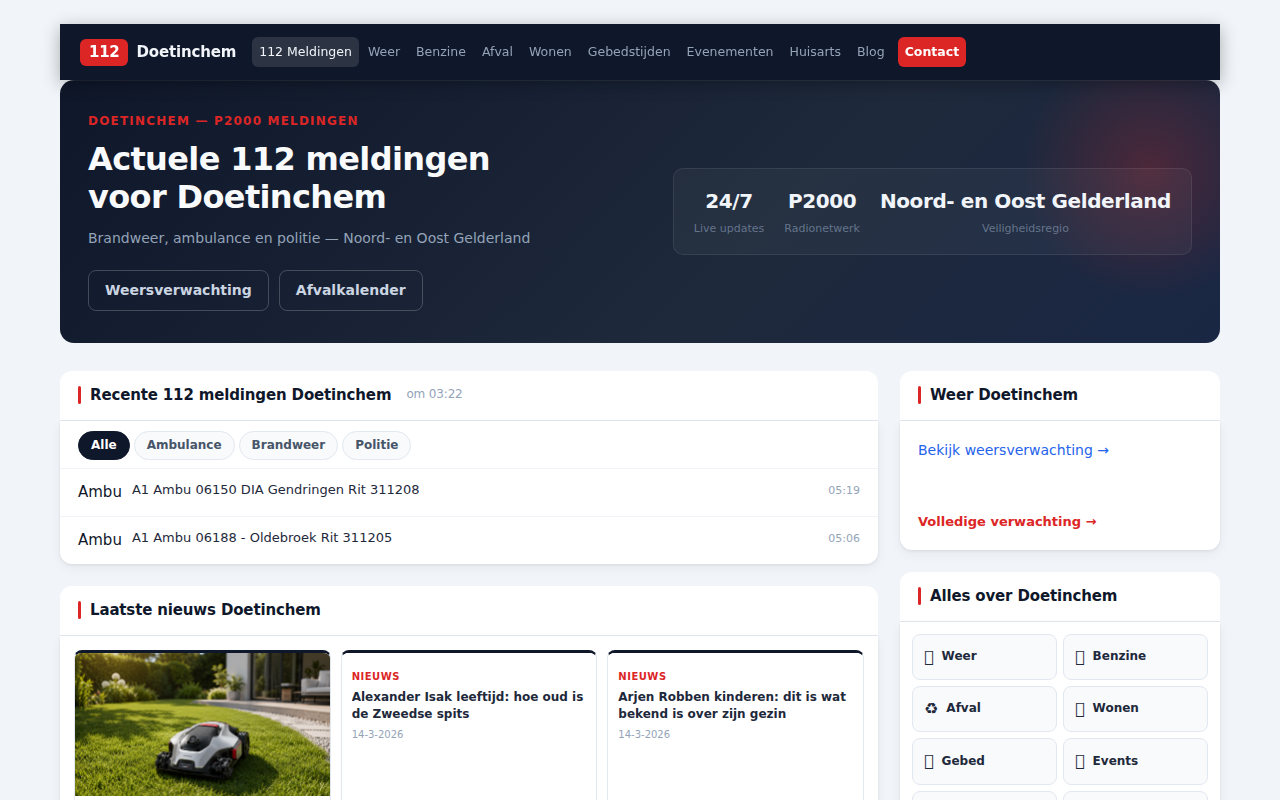Click the Doetinchem site title
The height and width of the screenshot is (800, 1280).
tap(186, 52)
